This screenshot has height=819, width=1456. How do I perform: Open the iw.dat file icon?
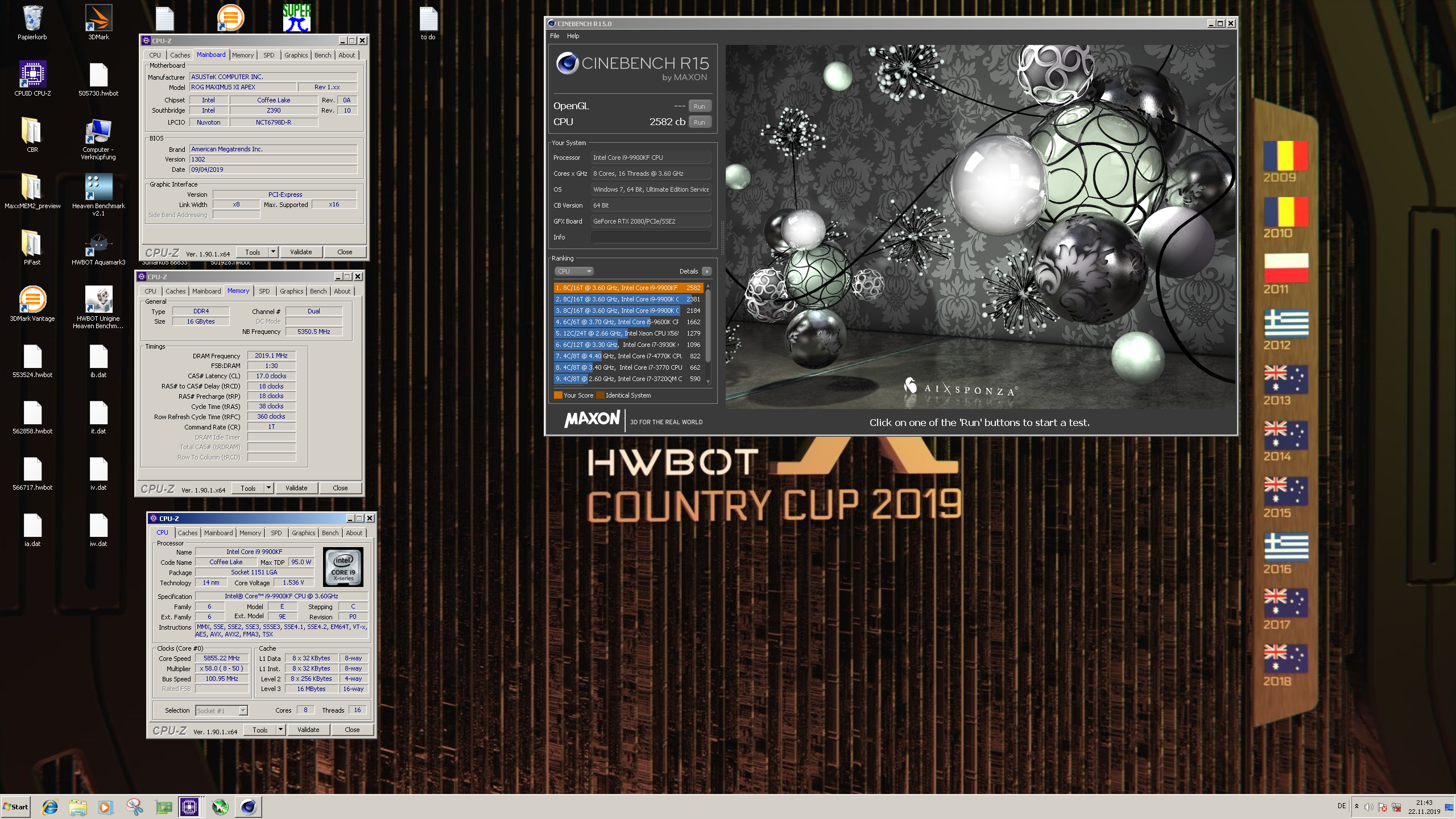[x=98, y=530]
